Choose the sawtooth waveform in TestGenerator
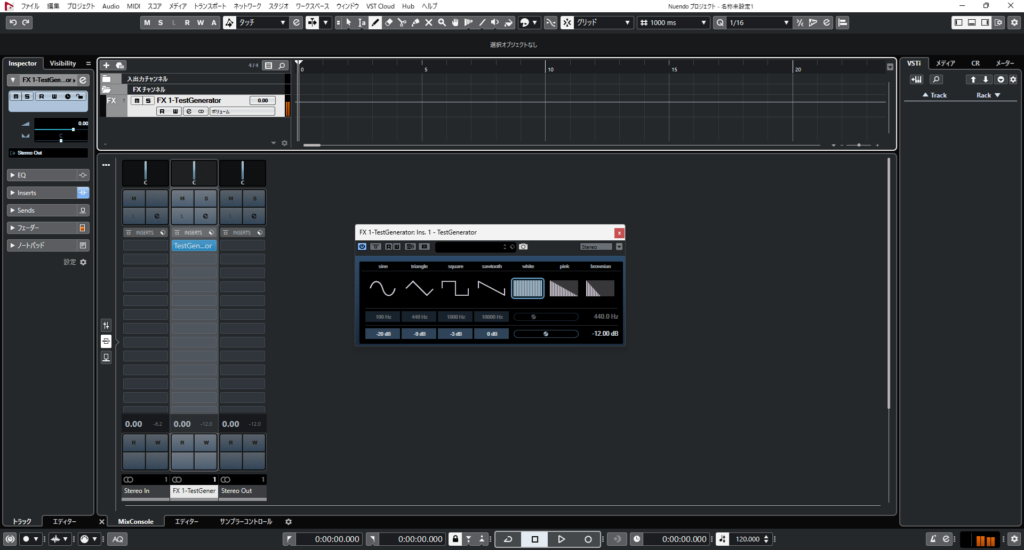Image resolution: width=1024 pixels, height=550 pixels. point(491,289)
